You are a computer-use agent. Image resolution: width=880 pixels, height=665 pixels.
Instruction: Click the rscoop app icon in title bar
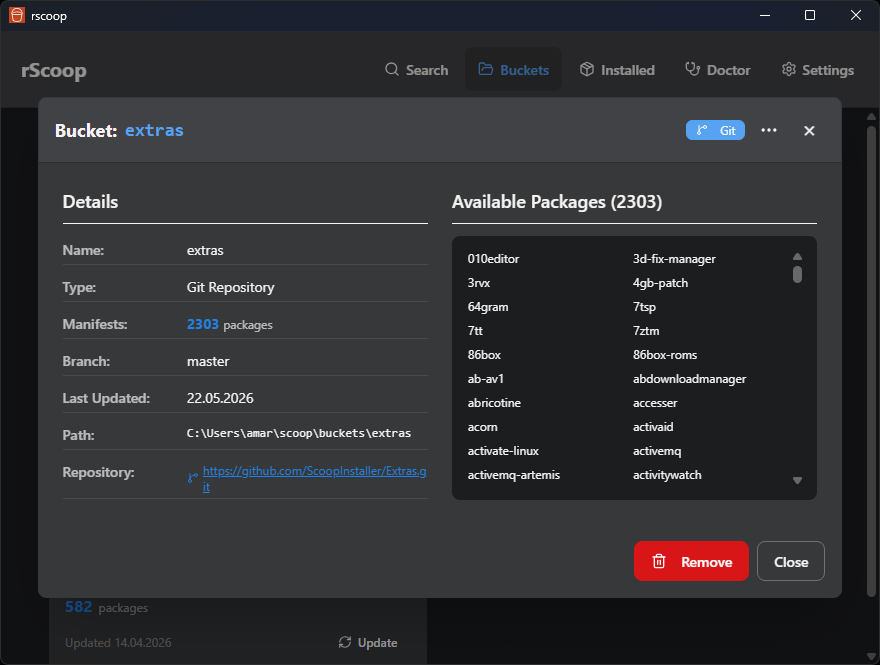coord(17,15)
